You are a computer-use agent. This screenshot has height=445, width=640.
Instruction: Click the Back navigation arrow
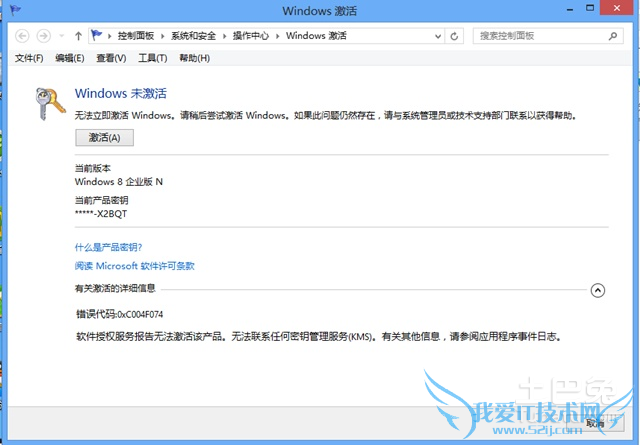[22, 36]
